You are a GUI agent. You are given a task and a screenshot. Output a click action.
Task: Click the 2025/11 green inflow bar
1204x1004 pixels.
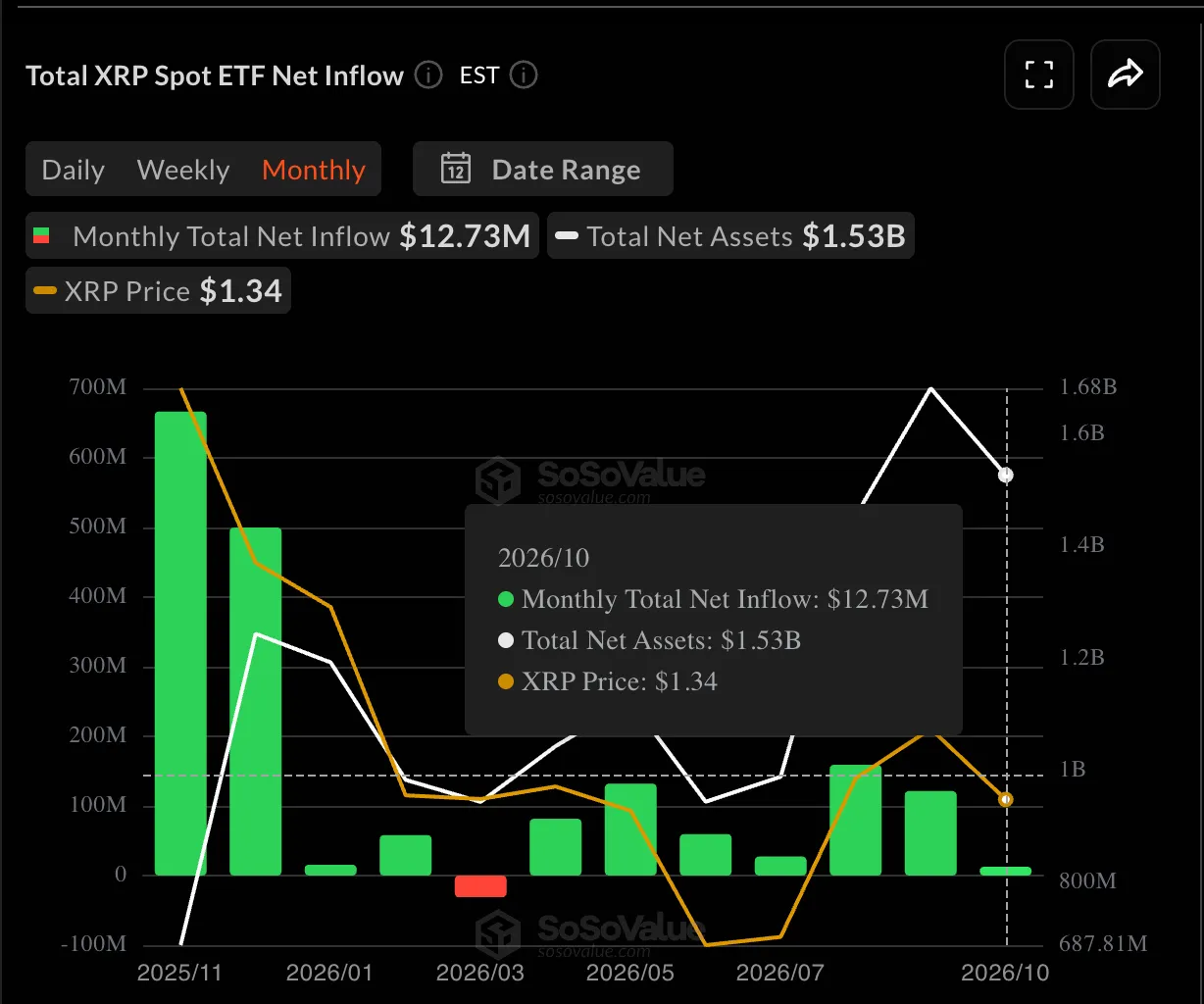pos(180,643)
